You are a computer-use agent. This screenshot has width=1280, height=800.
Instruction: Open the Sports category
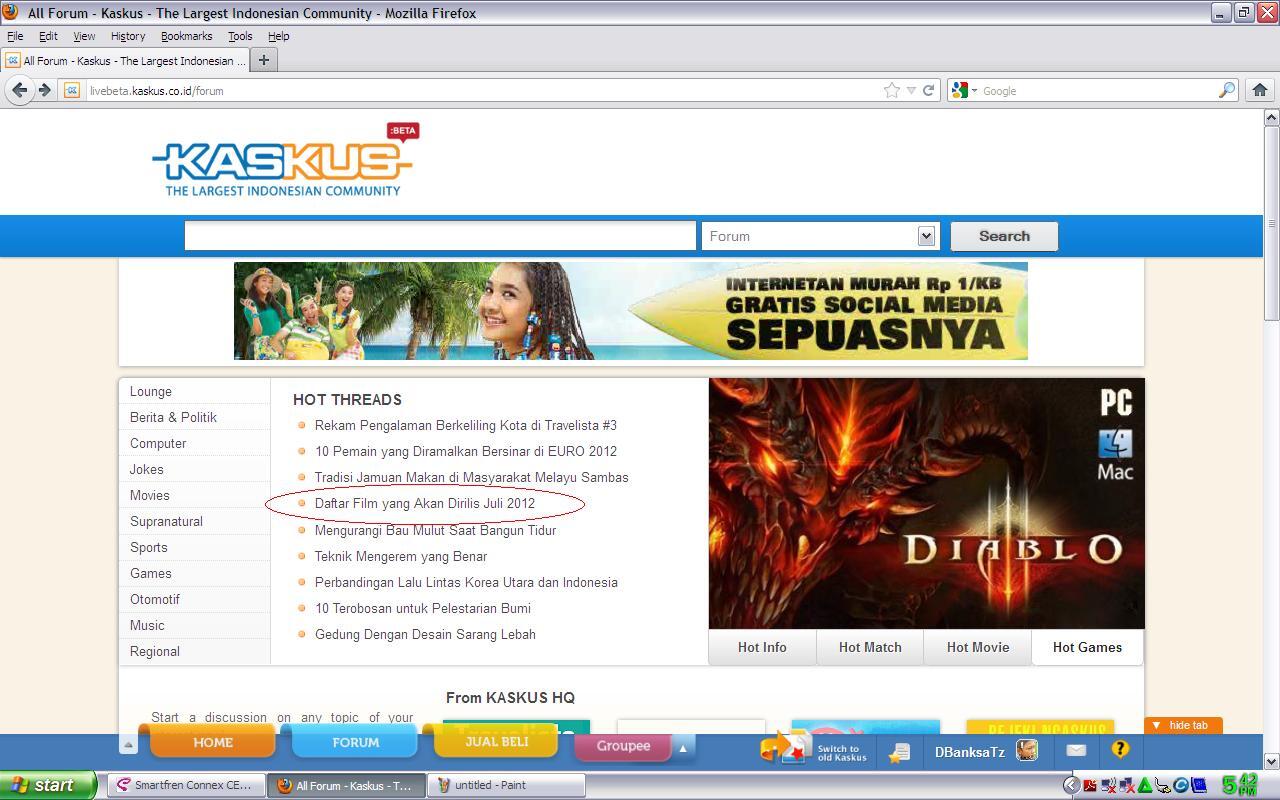[149, 547]
